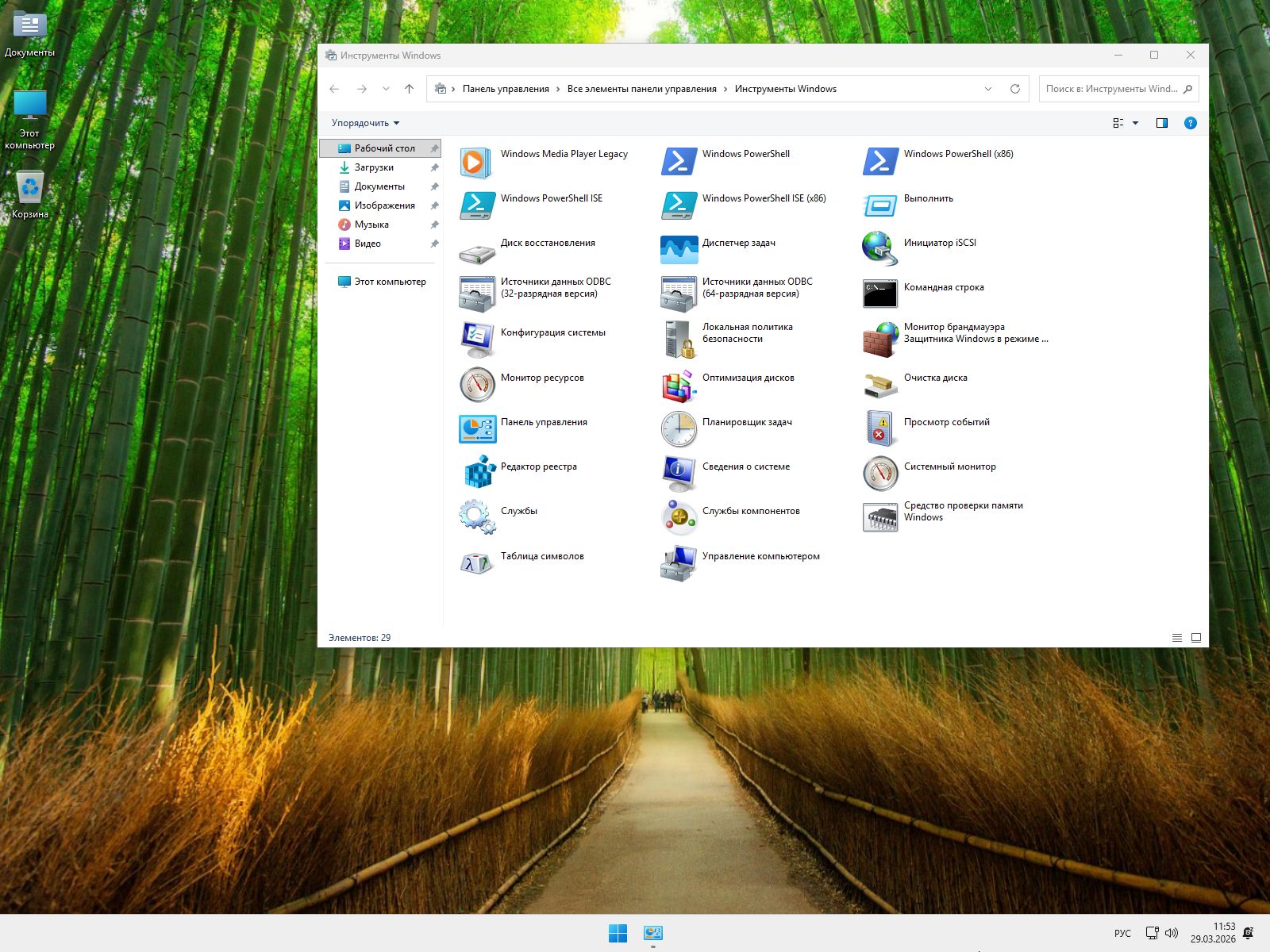The width and height of the screenshot is (1270, 952).
Task: Click the Командная строка icon
Action: pyautogui.click(x=879, y=294)
